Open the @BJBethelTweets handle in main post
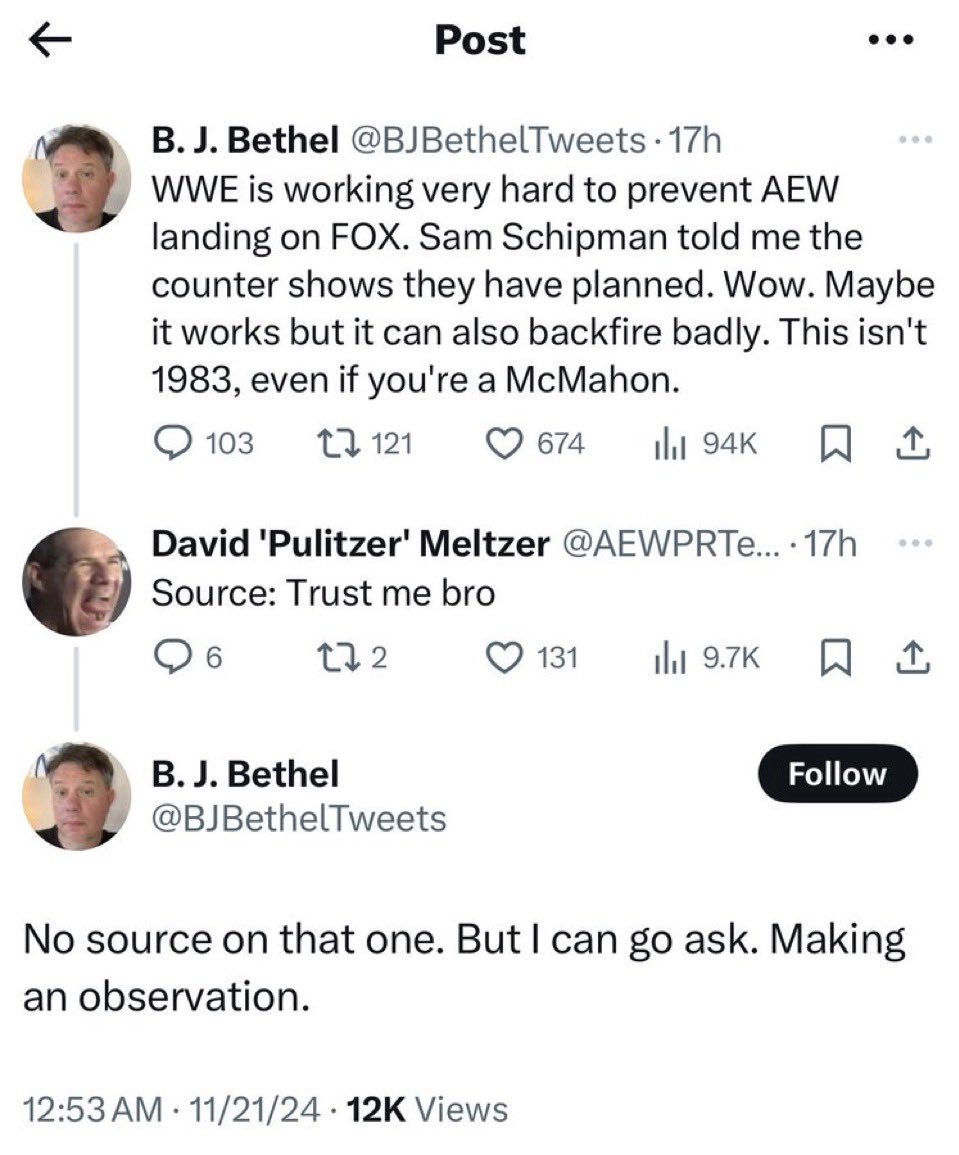The width and height of the screenshot is (959, 1155). 298,819
